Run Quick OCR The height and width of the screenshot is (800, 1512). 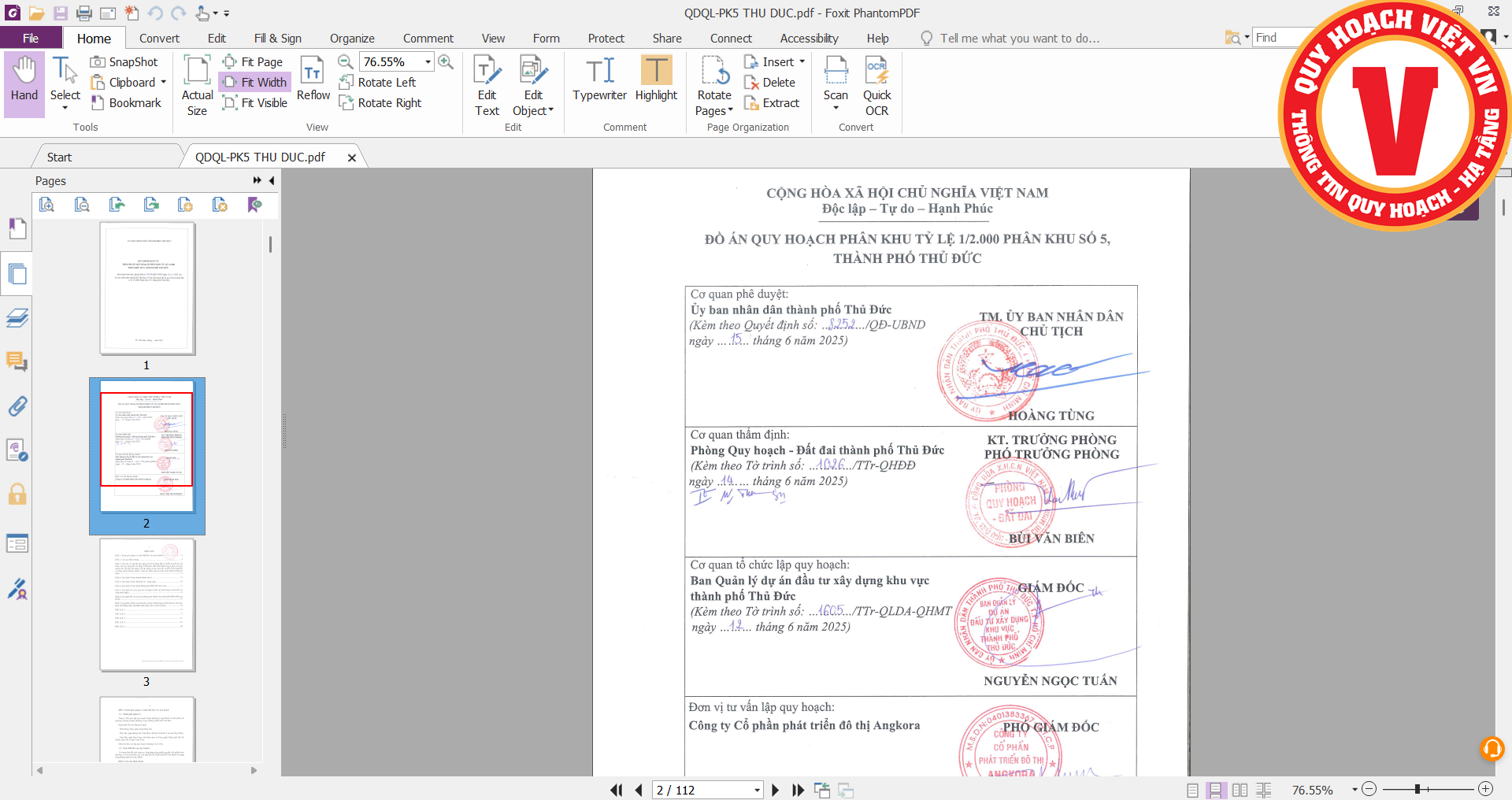tap(876, 85)
